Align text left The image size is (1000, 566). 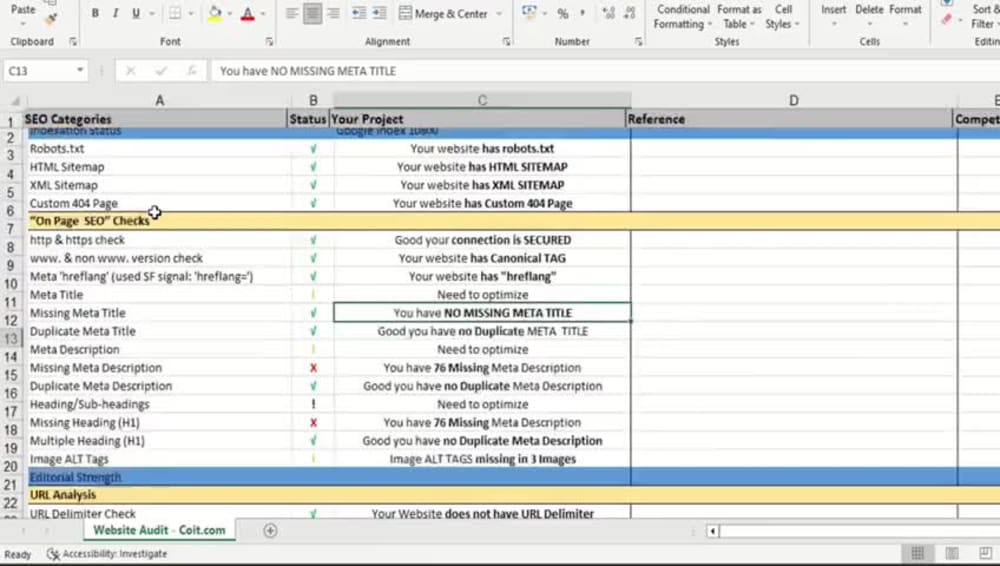[291, 13]
